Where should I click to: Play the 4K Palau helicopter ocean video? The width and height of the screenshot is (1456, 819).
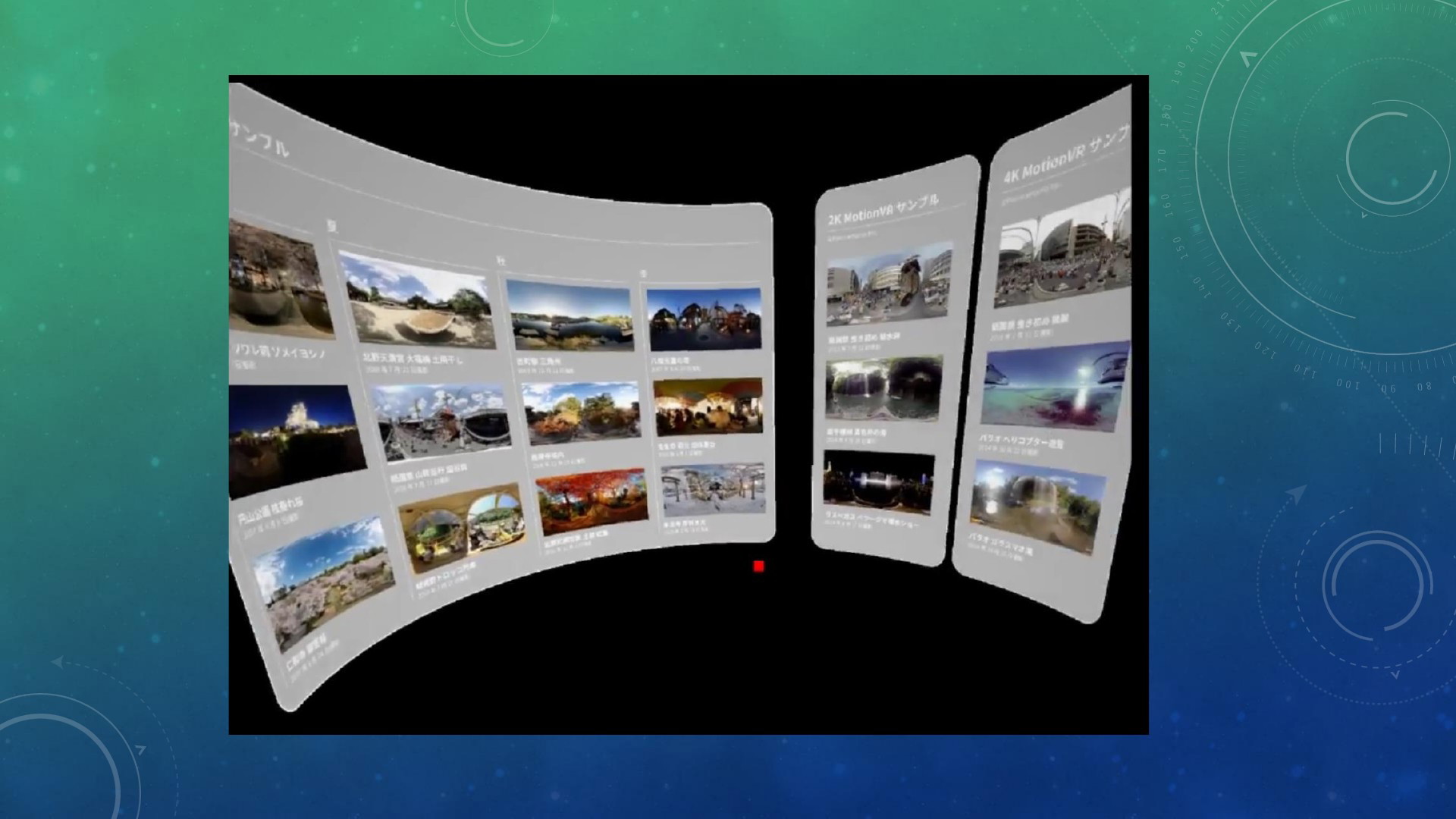pos(1055,387)
